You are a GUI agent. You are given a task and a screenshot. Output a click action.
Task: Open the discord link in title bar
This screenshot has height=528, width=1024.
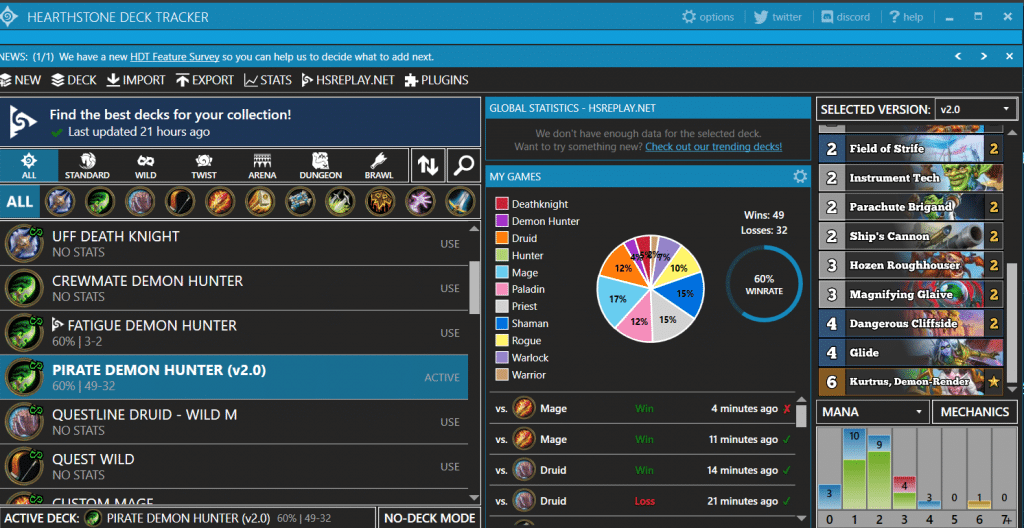click(845, 17)
